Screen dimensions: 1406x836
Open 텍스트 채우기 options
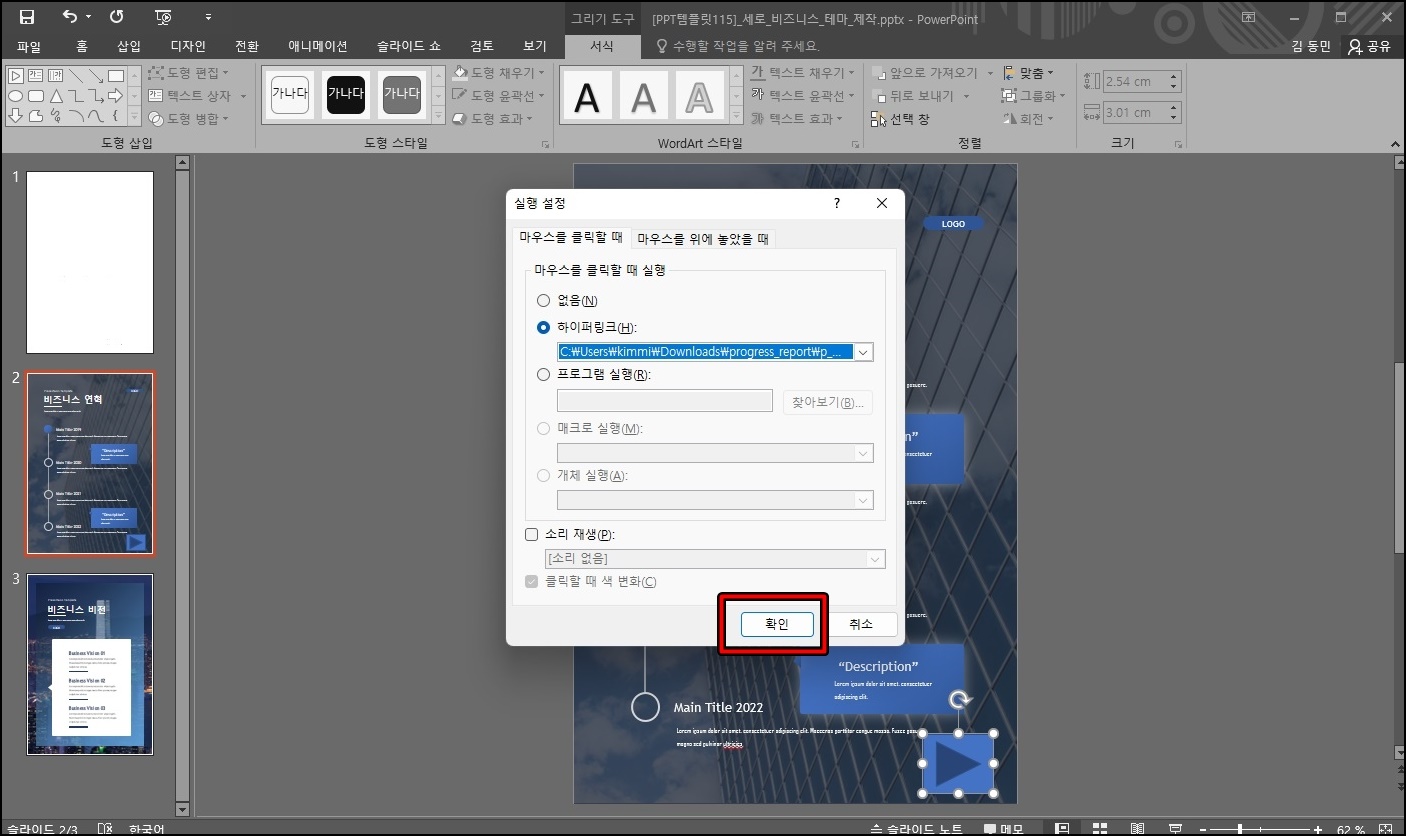tap(802, 73)
